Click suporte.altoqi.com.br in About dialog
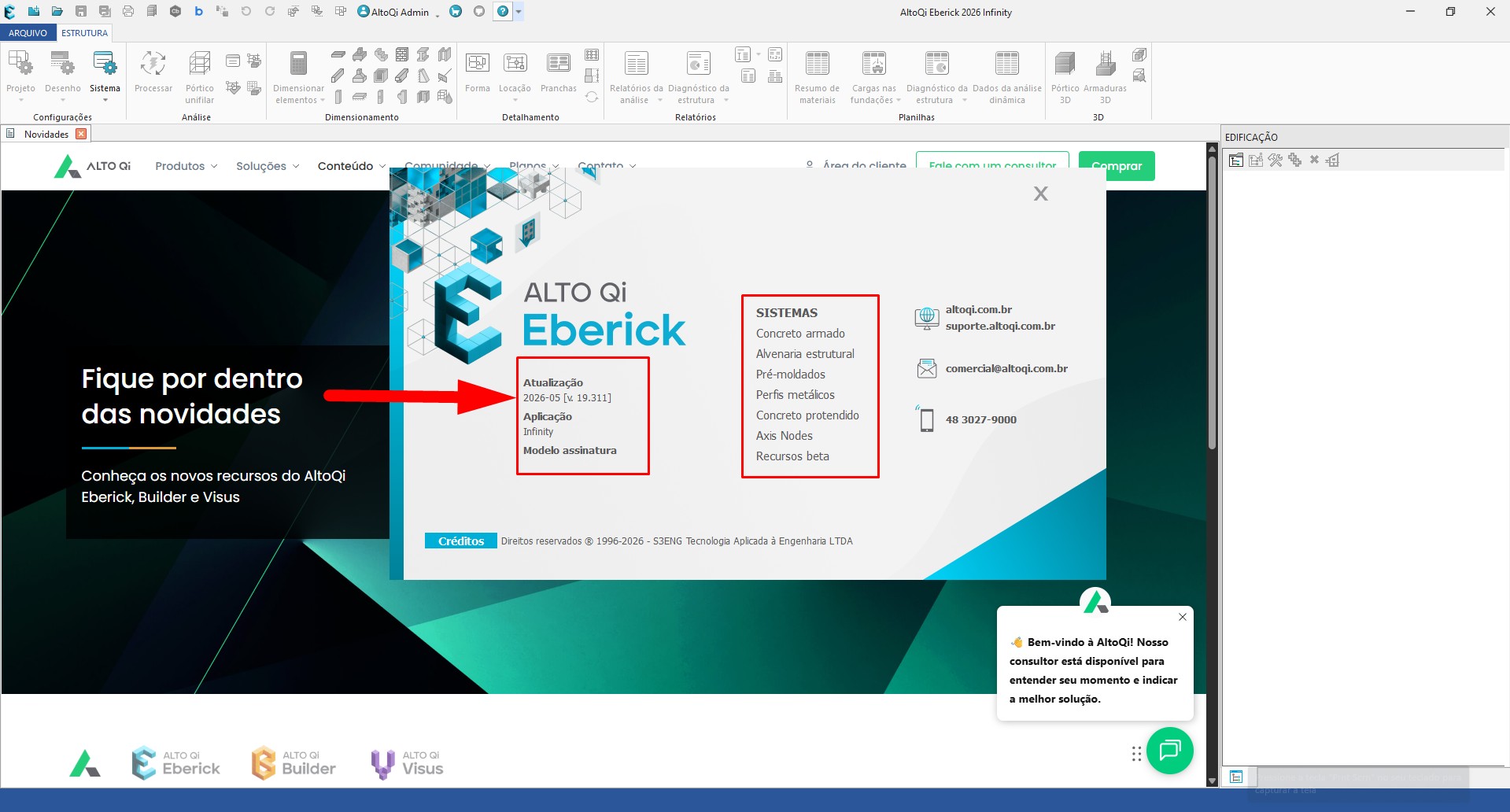Viewport: 1510px width, 812px height. 1000,326
